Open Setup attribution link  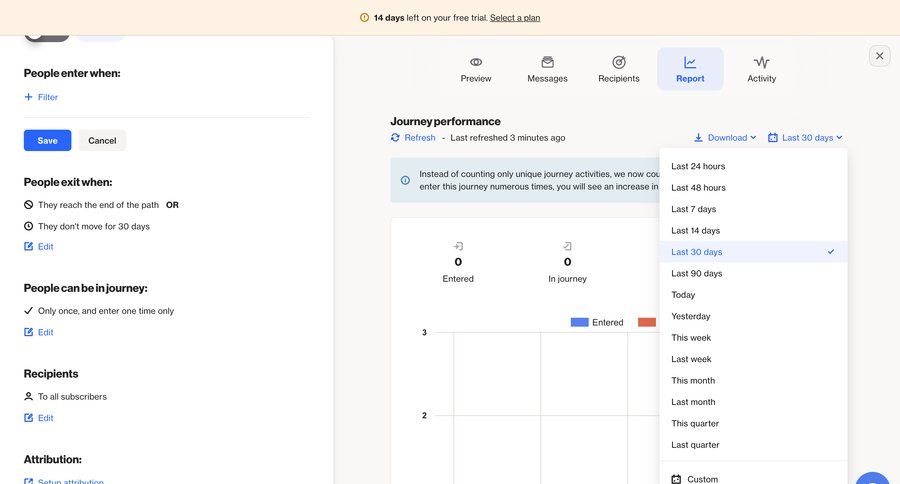[64, 481]
